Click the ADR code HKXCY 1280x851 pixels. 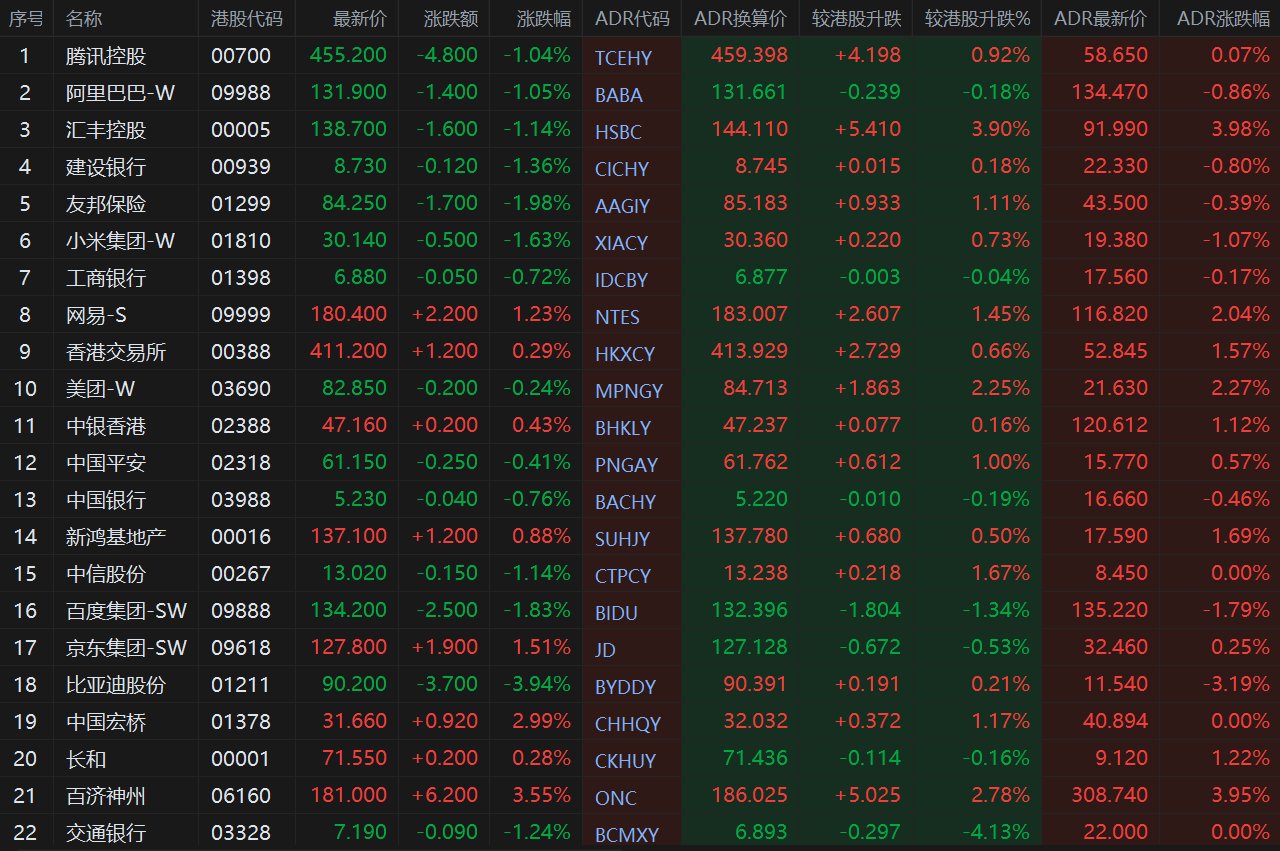click(625, 354)
